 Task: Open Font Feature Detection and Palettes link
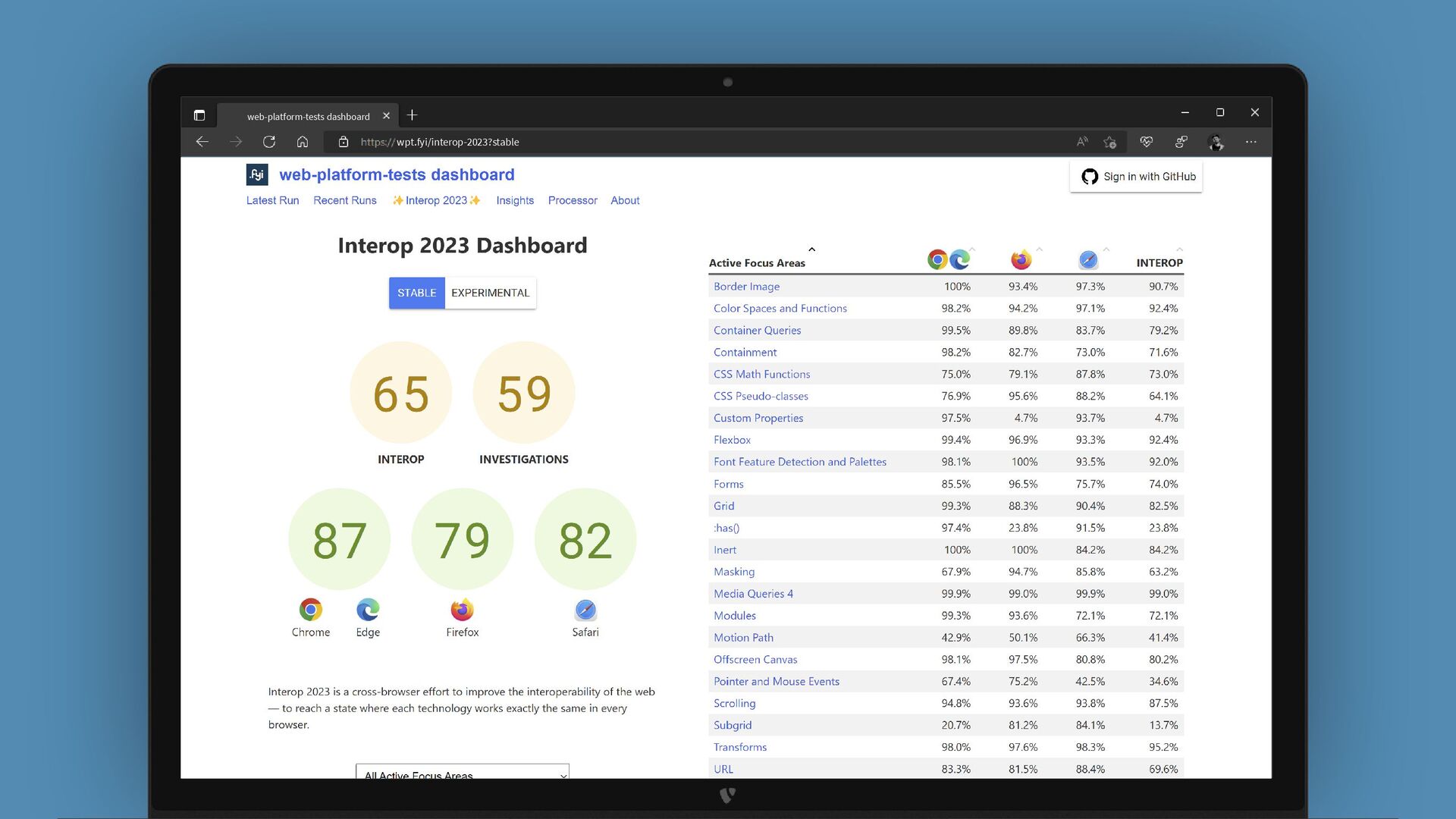(800, 462)
